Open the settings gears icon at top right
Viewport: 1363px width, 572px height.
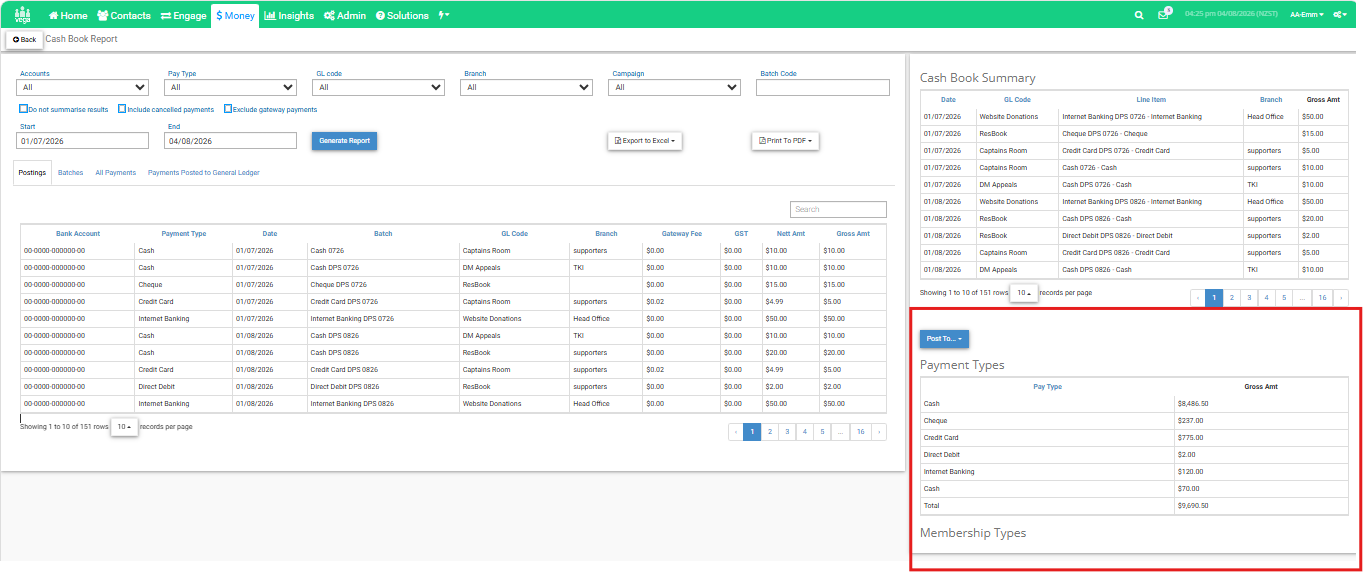[1340, 15]
